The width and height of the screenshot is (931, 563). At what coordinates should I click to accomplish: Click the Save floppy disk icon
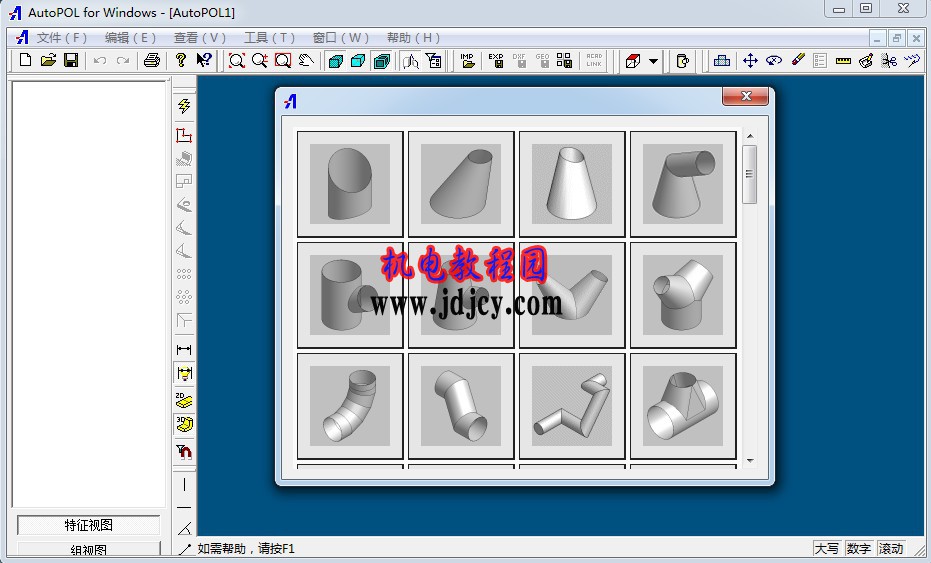tap(71, 60)
